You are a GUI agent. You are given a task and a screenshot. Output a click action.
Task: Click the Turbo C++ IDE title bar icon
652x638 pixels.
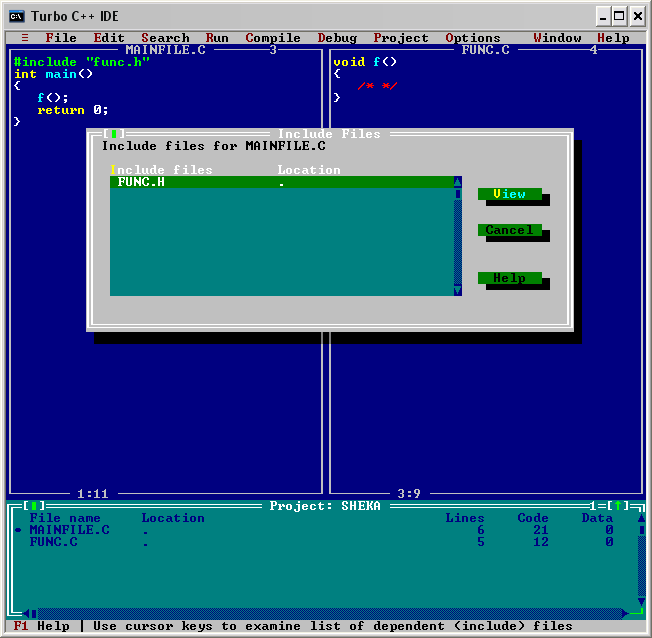(17, 16)
